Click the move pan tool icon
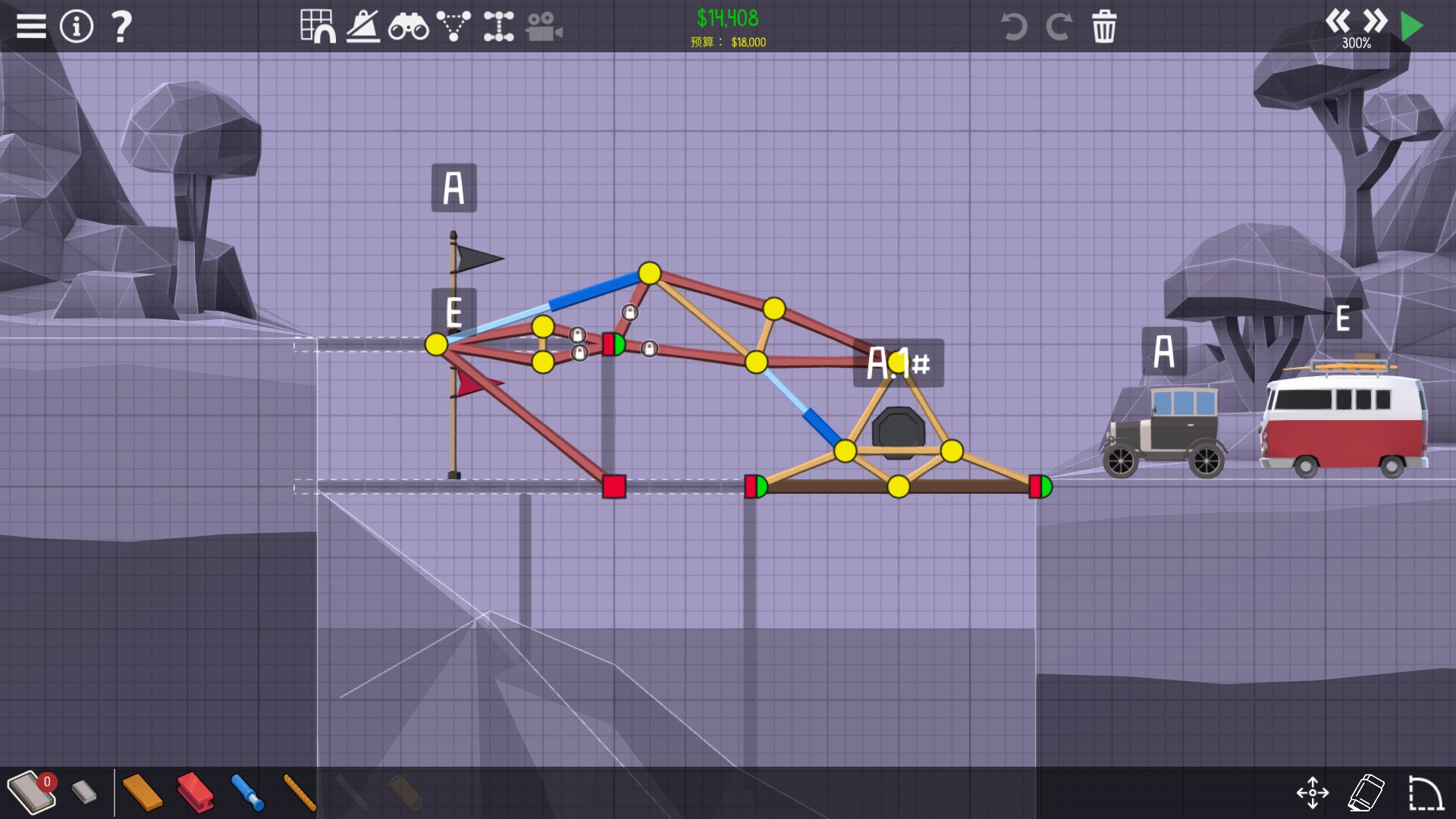 (x=1313, y=793)
